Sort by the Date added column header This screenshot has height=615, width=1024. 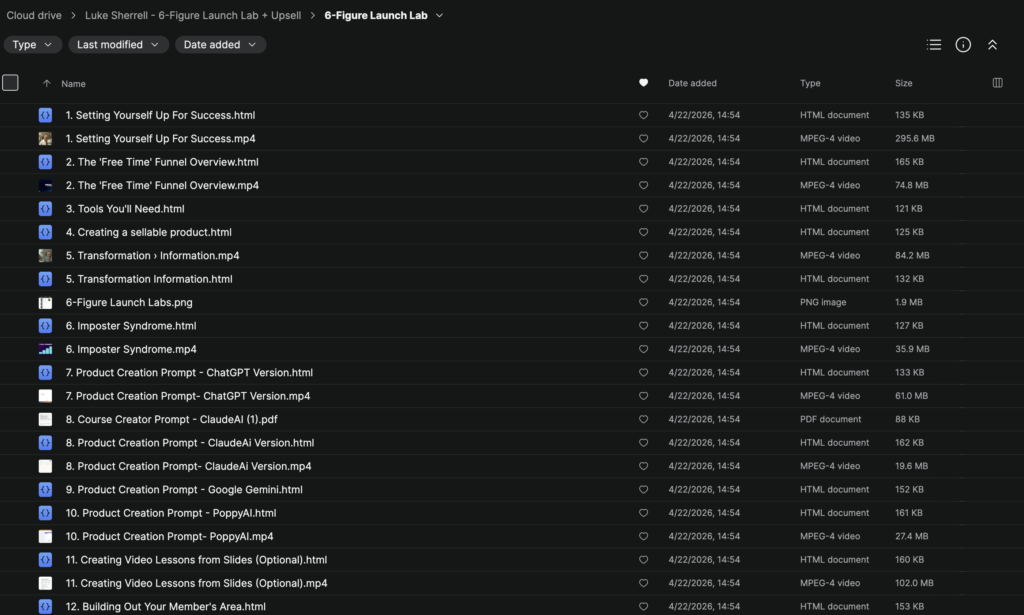(692, 84)
